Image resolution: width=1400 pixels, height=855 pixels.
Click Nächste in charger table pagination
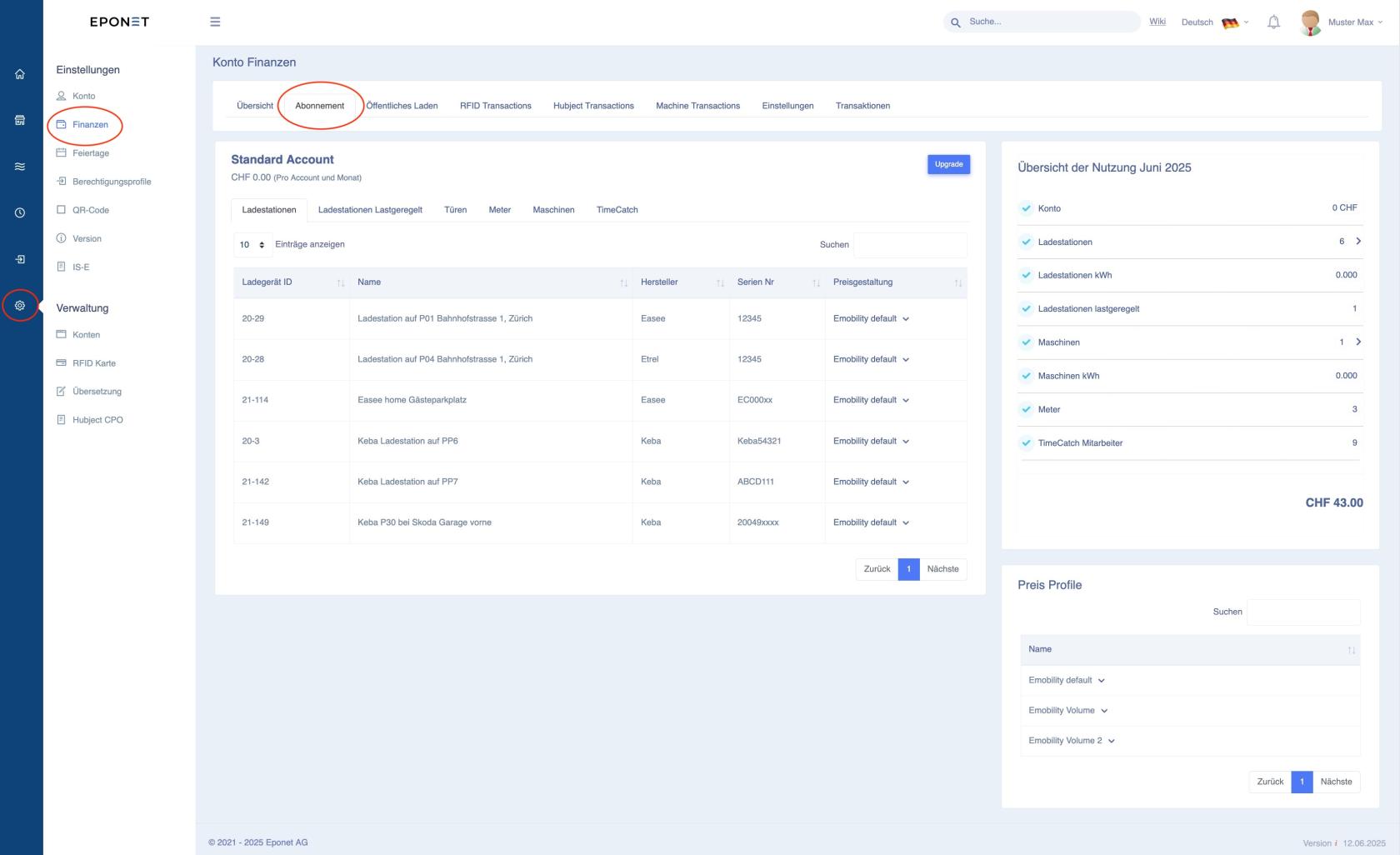(942, 569)
